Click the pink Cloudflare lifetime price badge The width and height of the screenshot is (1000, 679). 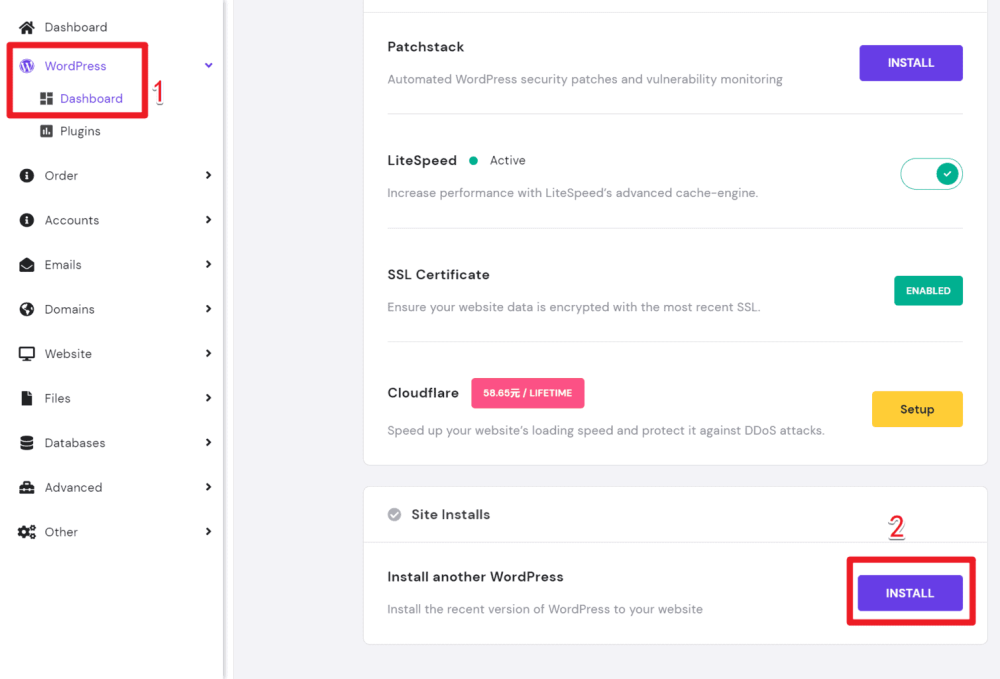[x=527, y=393]
